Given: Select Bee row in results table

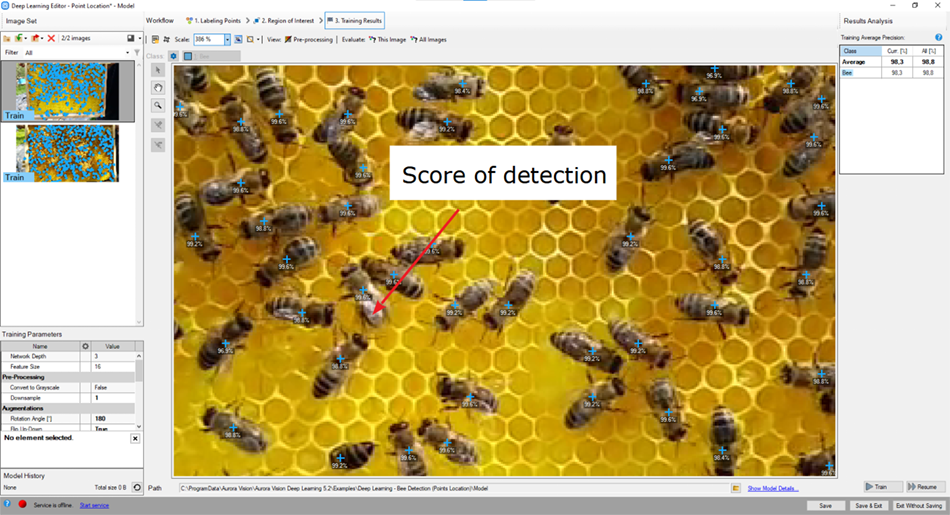Looking at the screenshot, I should (x=891, y=73).
